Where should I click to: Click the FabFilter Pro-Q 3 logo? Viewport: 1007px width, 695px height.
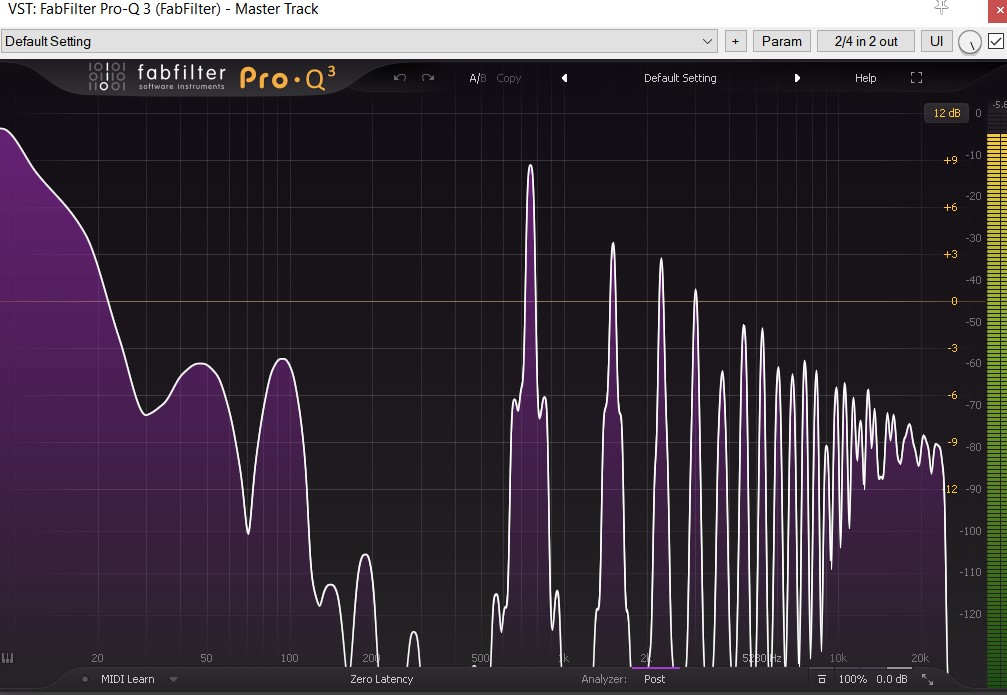pos(212,77)
